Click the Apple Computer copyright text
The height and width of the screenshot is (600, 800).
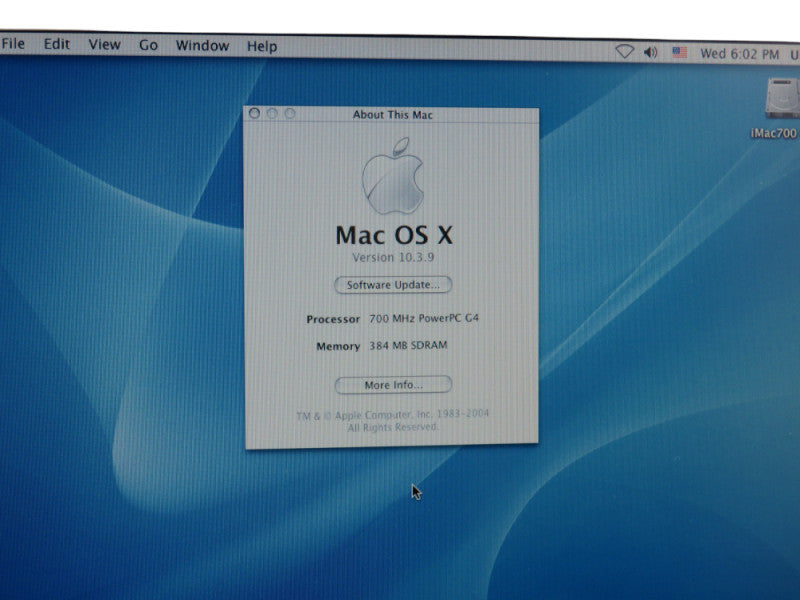click(392, 420)
